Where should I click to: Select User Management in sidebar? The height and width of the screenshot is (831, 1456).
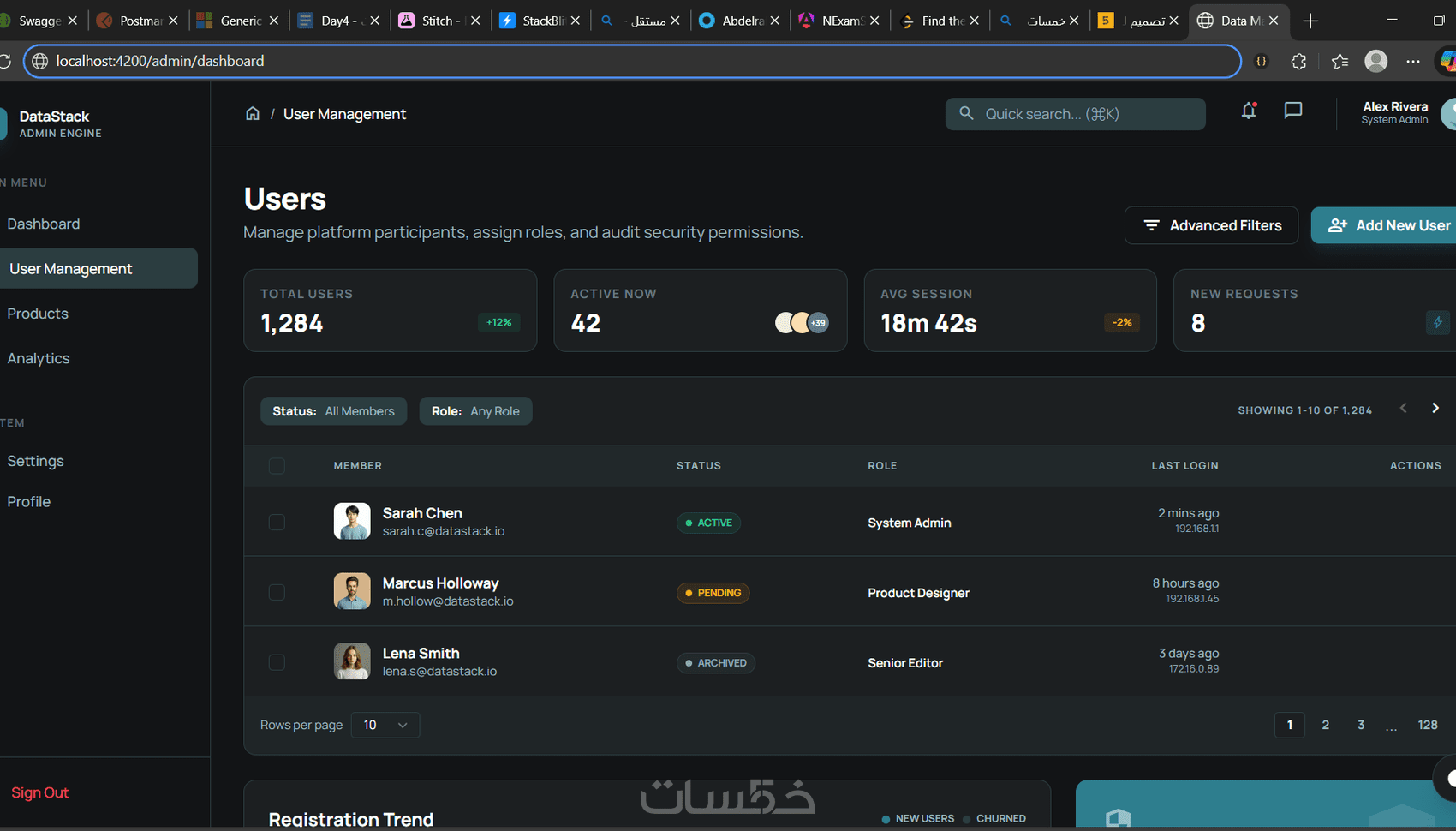click(98, 268)
